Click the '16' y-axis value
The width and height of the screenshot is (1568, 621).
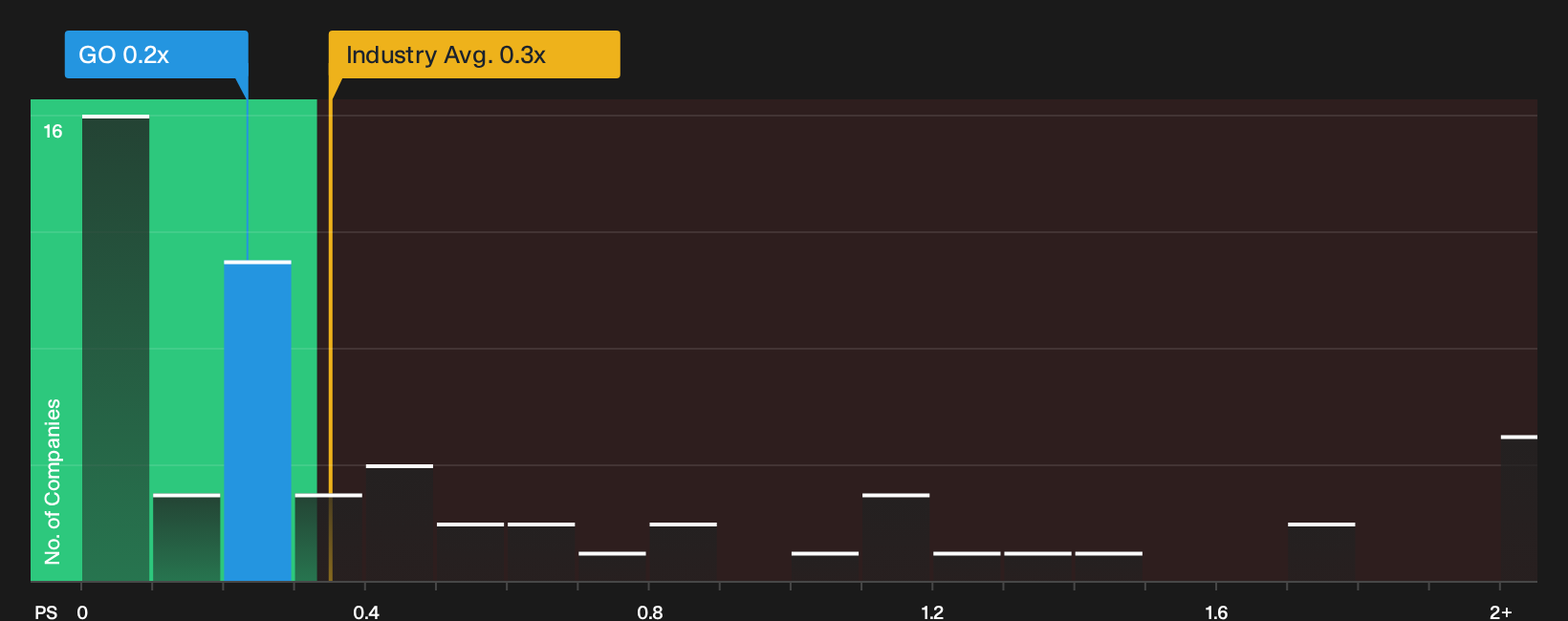pos(53,132)
